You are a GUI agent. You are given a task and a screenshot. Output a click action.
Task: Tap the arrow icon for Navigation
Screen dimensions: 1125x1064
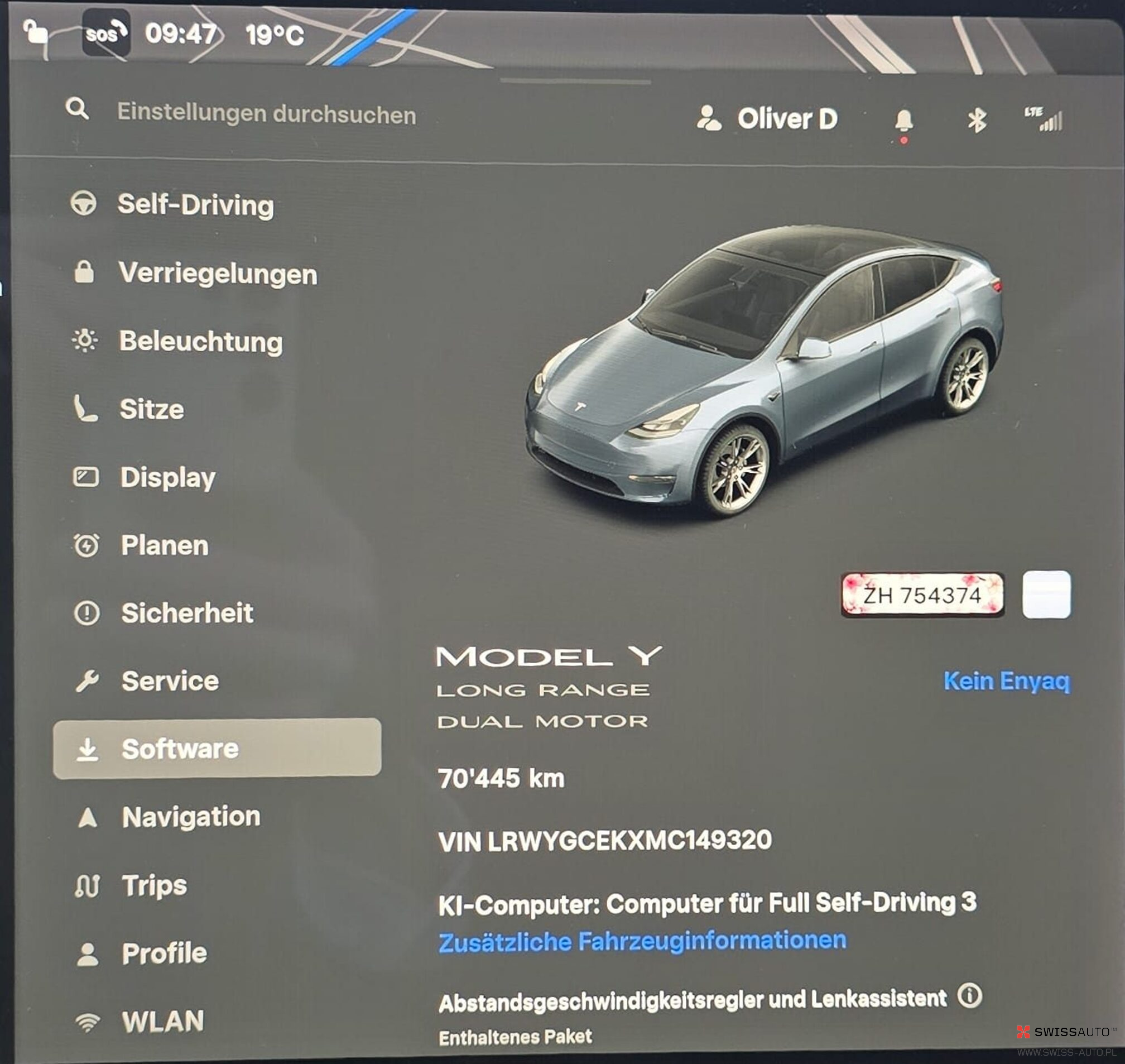pyautogui.click(x=87, y=817)
